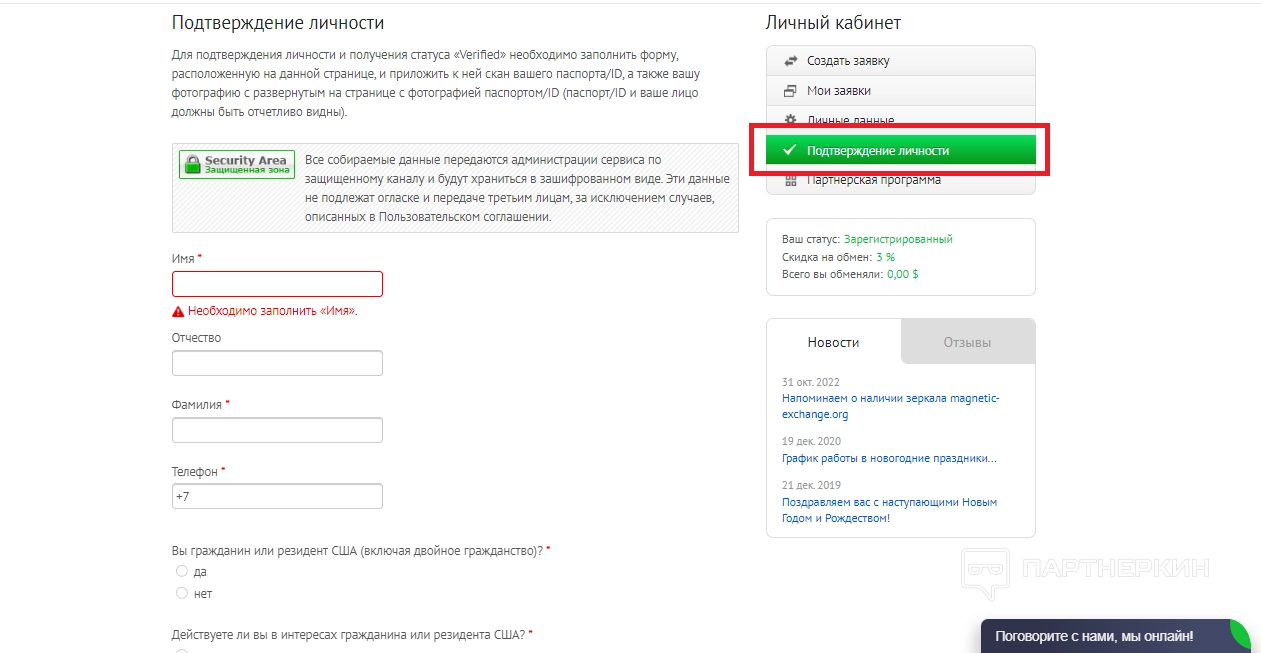The image size is (1261, 653).
Task: Click the gear icon beside Личные данные
Action: (790, 120)
